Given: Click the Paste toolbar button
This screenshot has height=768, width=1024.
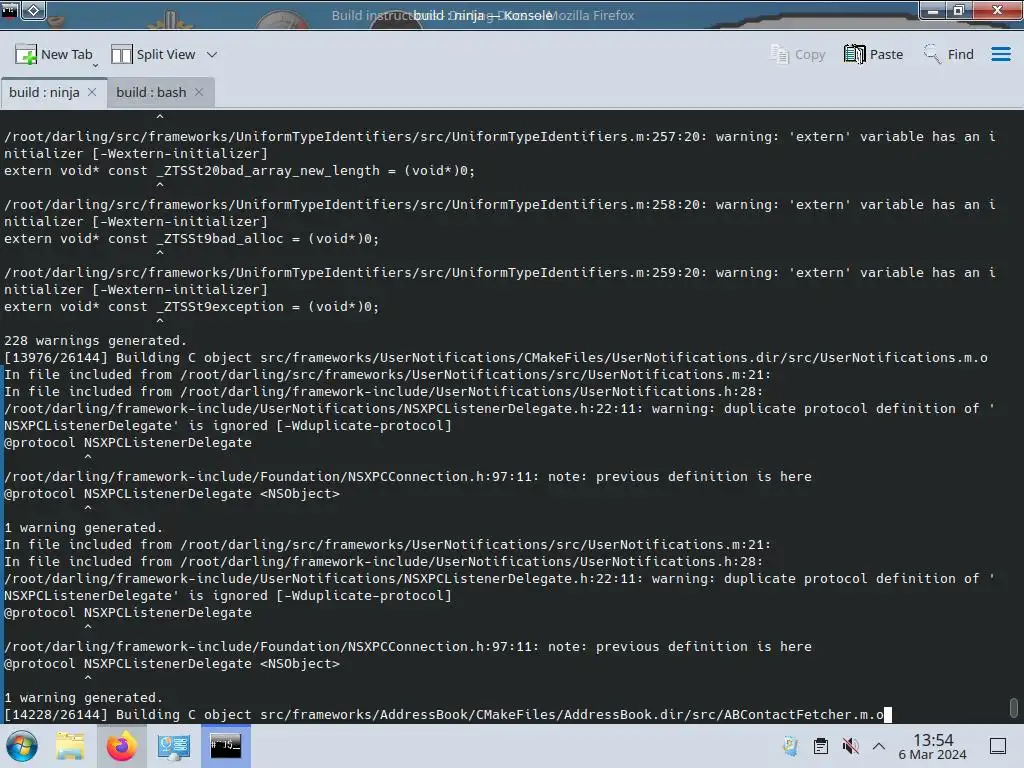Looking at the screenshot, I should pos(873,54).
